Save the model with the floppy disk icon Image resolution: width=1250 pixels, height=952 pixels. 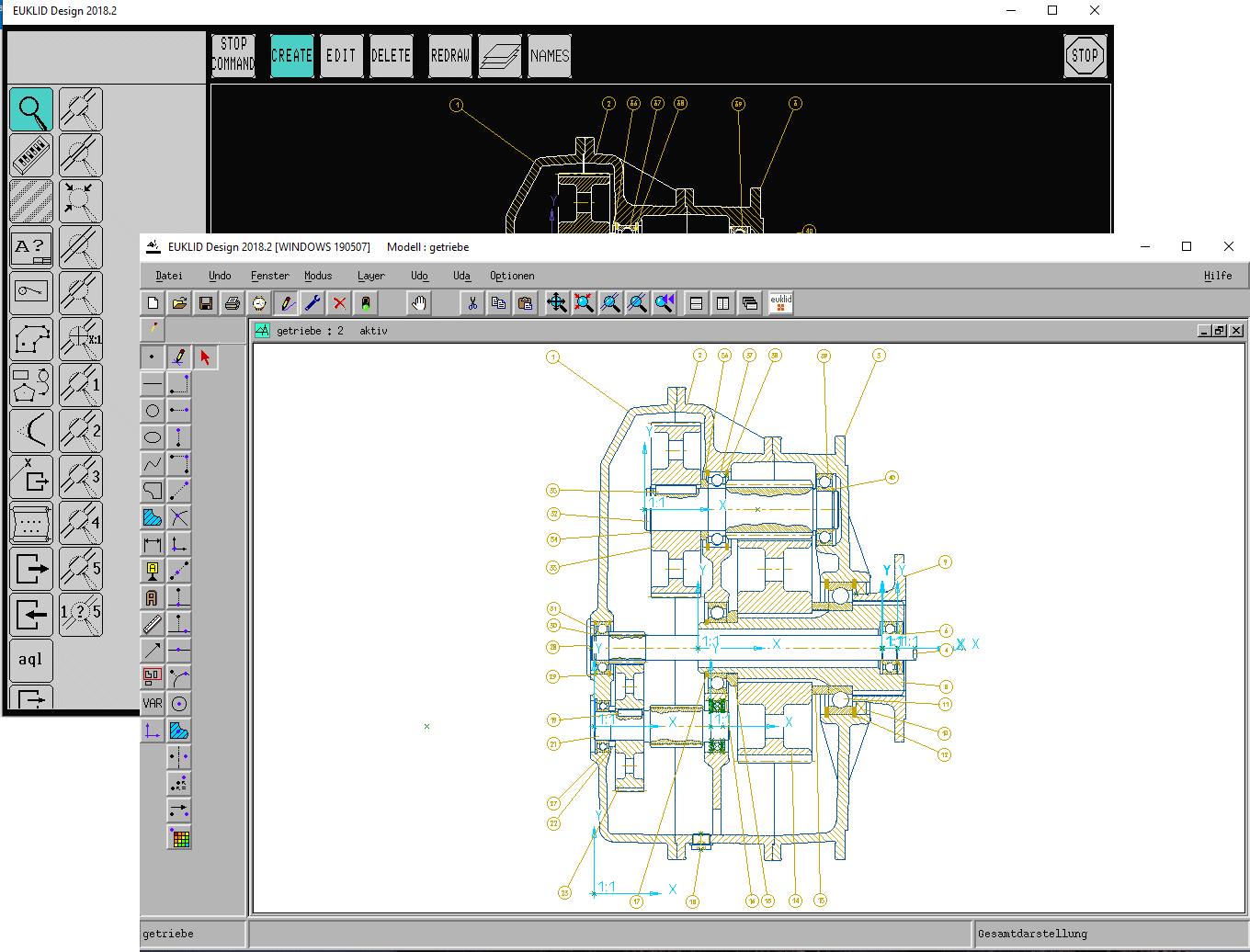pyautogui.click(x=206, y=303)
